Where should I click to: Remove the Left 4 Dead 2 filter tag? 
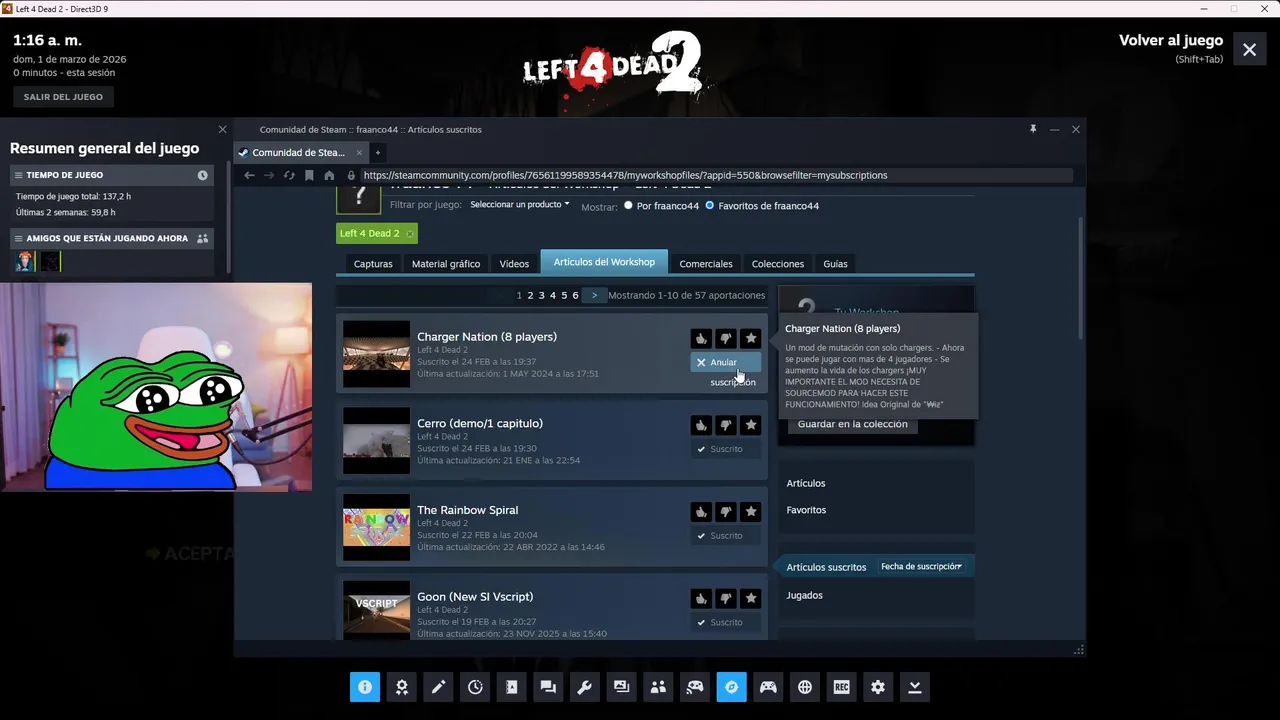[410, 234]
